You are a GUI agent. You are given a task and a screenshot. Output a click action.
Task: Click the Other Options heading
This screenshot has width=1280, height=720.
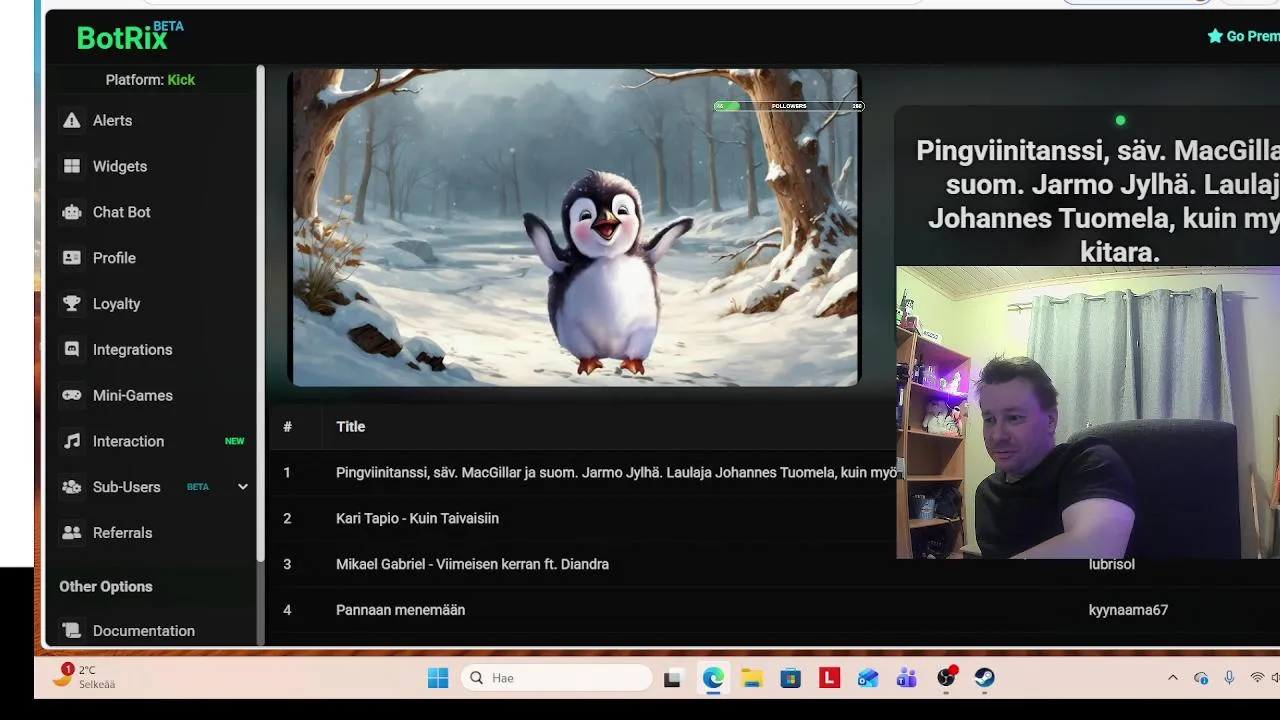(106, 587)
